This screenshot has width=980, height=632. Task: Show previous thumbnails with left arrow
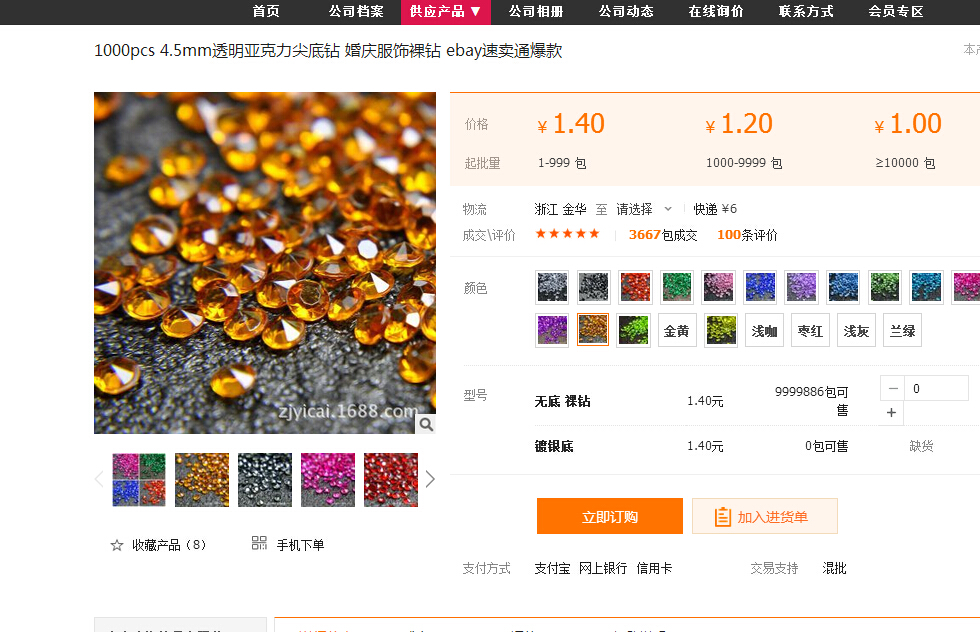pos(99,479)
